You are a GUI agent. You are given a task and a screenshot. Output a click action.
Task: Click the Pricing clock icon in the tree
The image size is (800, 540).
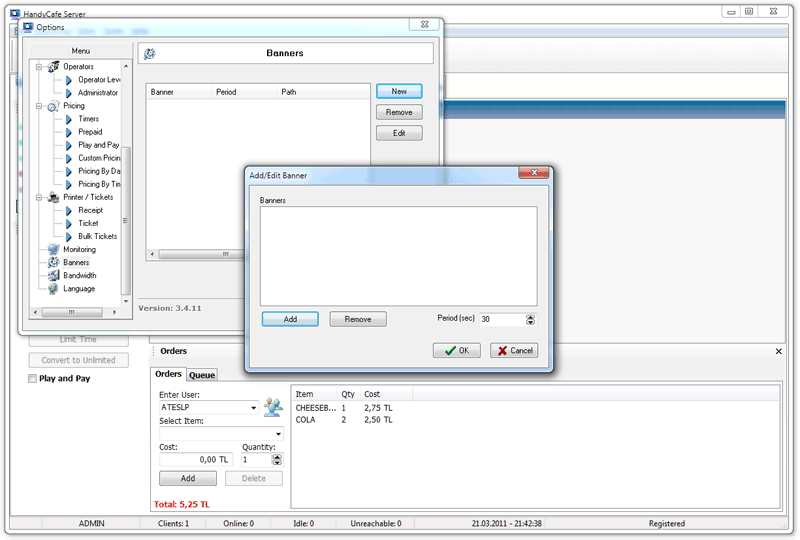click(53, 106)
